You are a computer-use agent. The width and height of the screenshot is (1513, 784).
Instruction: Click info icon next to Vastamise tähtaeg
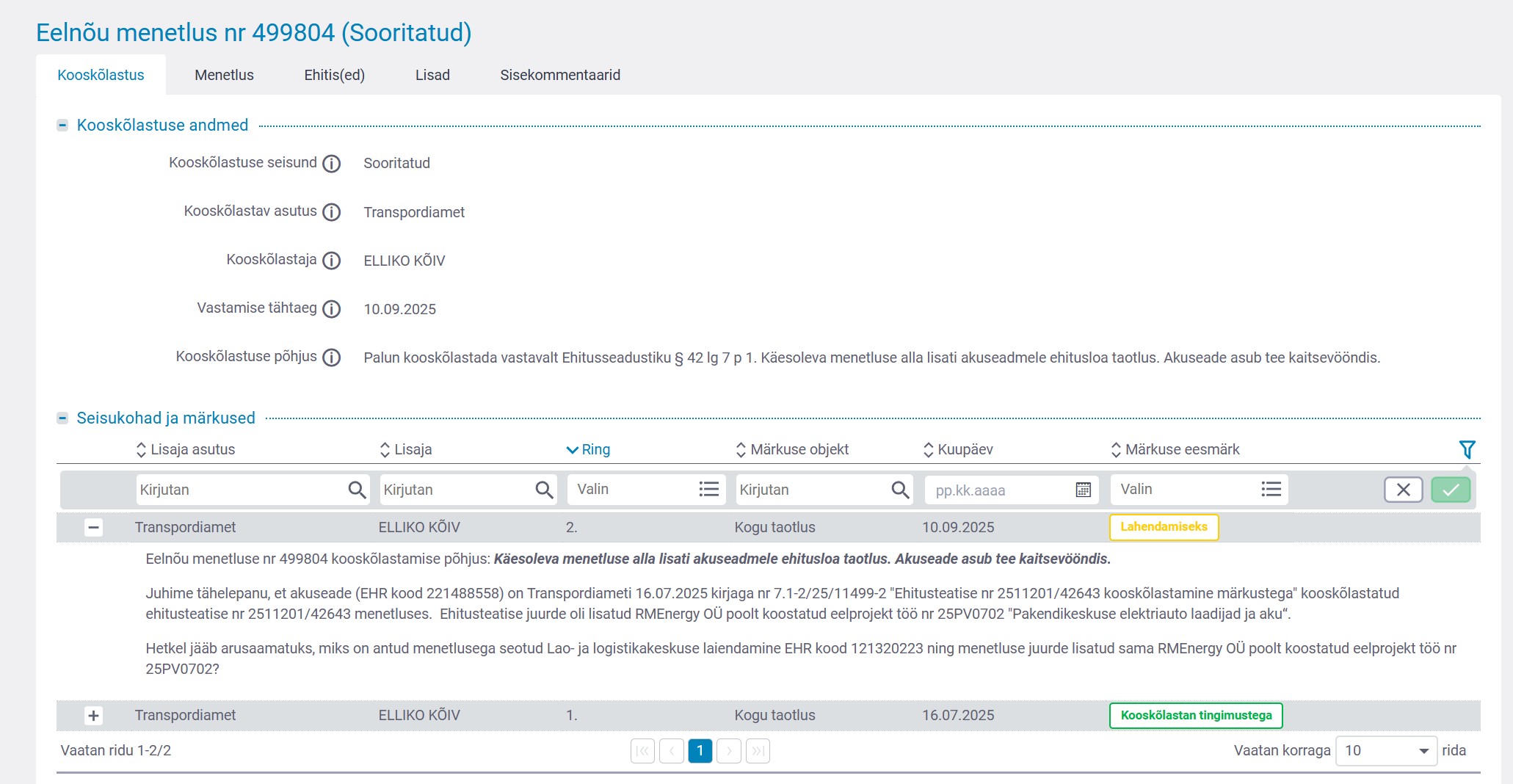tap(332, 309)
